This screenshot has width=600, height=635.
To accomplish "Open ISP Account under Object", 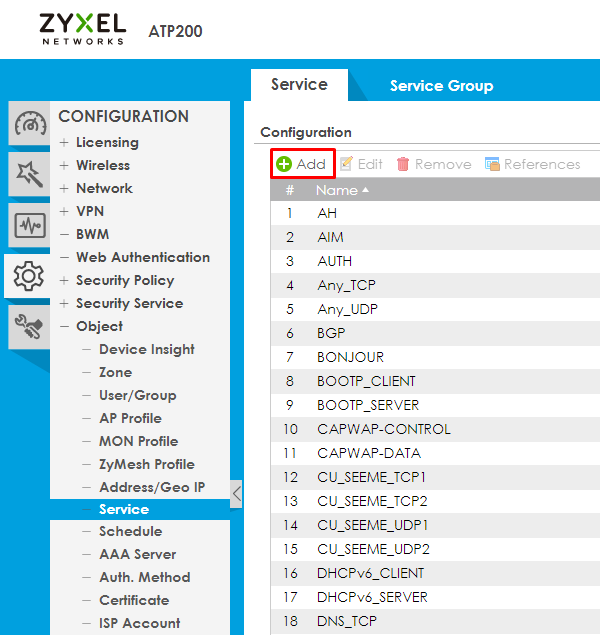I will click(139, 623).
